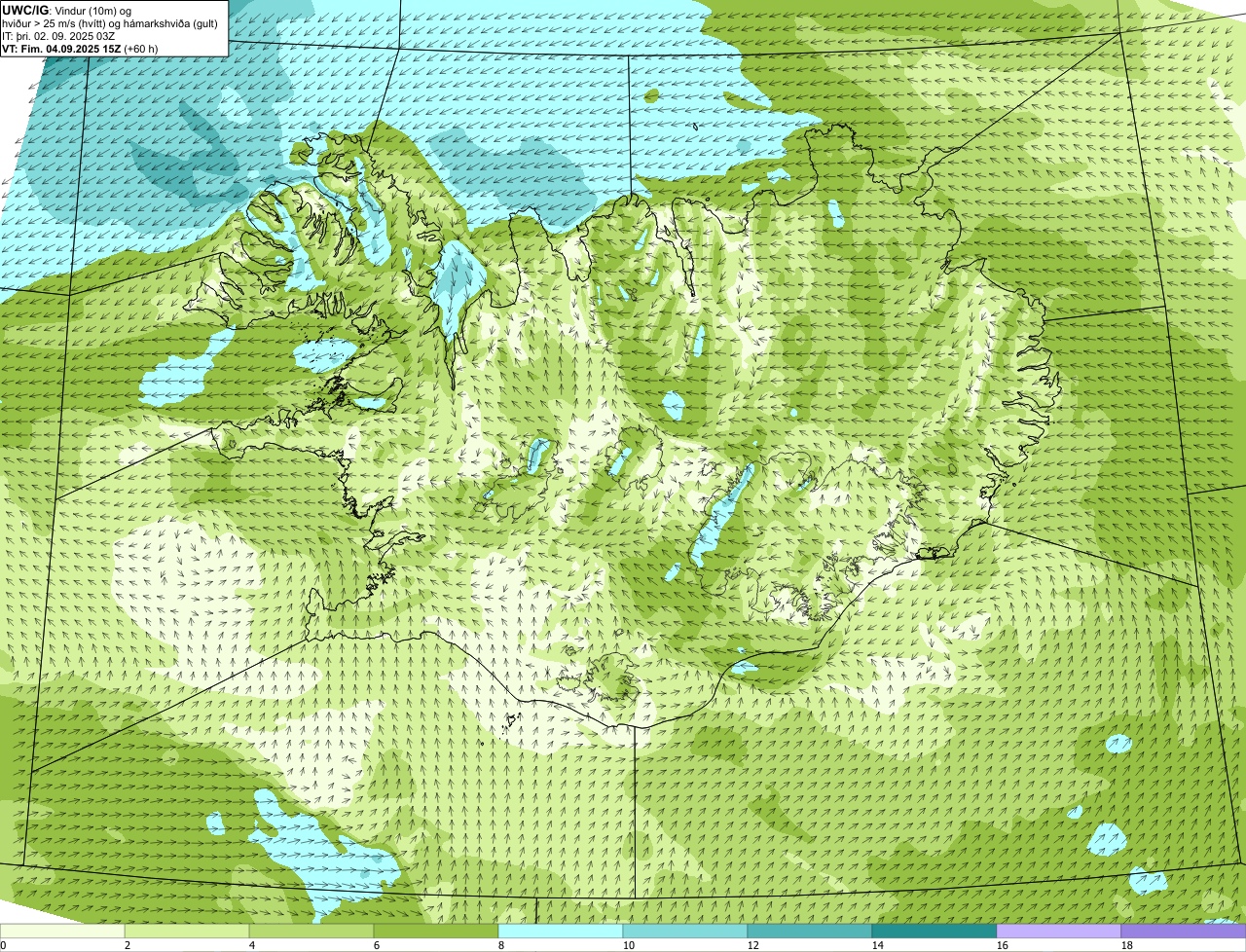The height and width of the screenshot is (952, 1246).
Task: Click the "IT: þri. 02. 09. 2025 03Z" line
Action: click(58, 37)
